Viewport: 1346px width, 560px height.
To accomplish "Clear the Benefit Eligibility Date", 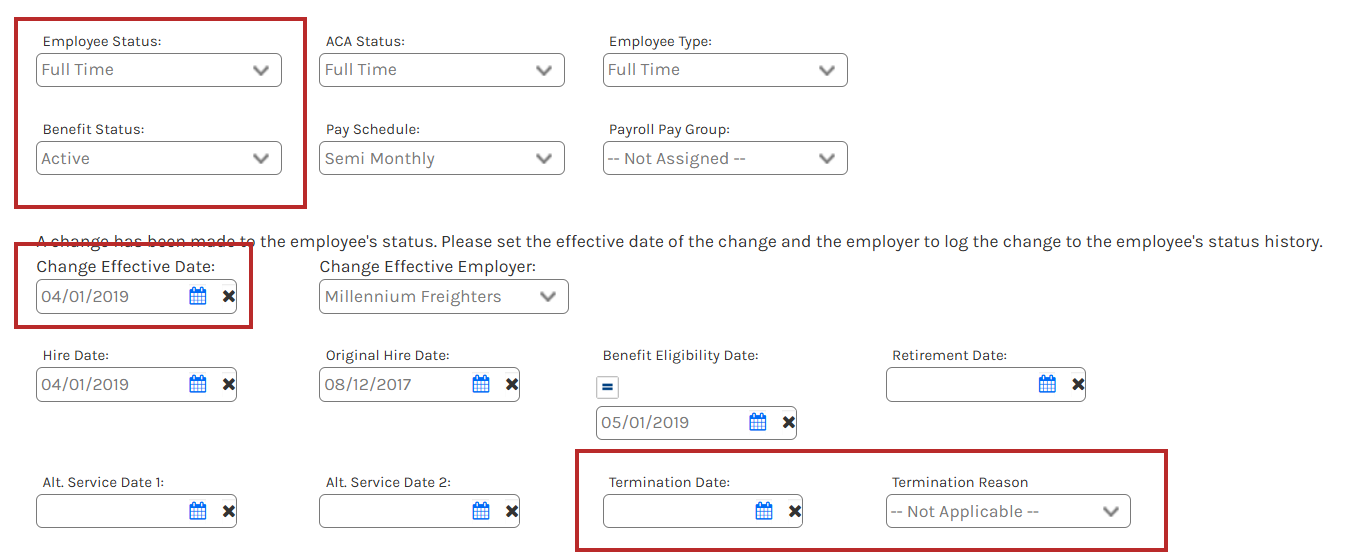I will pos(789,422).
